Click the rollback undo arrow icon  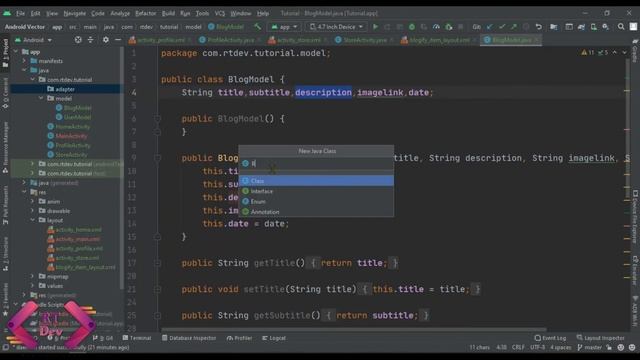tap(539, 27)
